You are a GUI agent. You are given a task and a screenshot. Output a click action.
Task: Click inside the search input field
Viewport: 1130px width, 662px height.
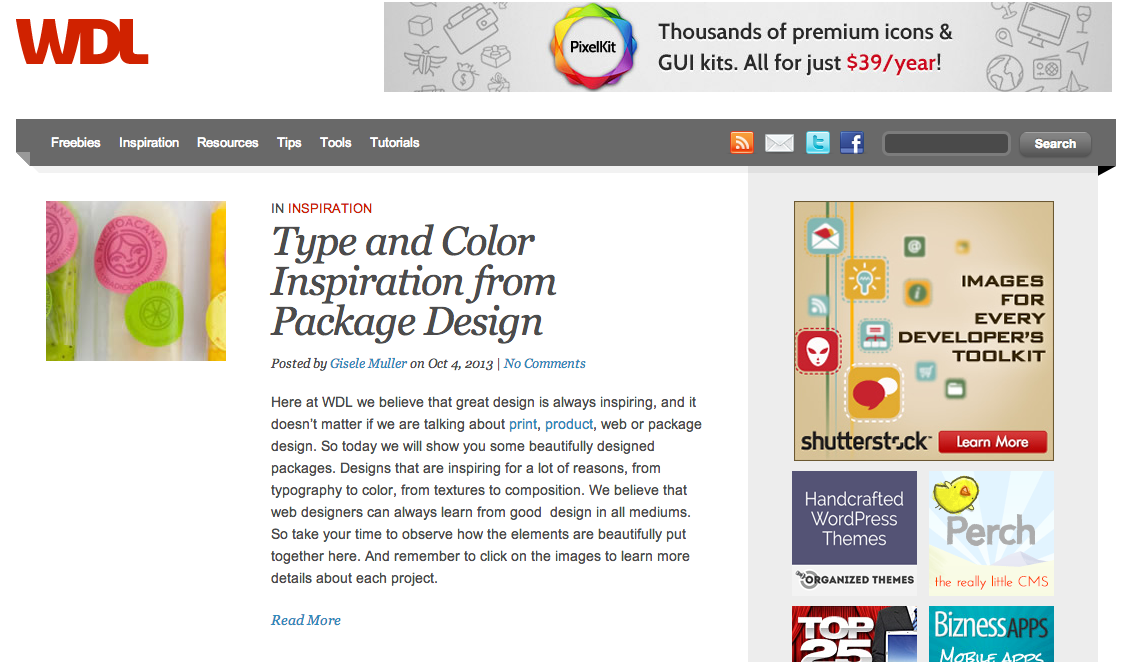[x=945, y=143]
